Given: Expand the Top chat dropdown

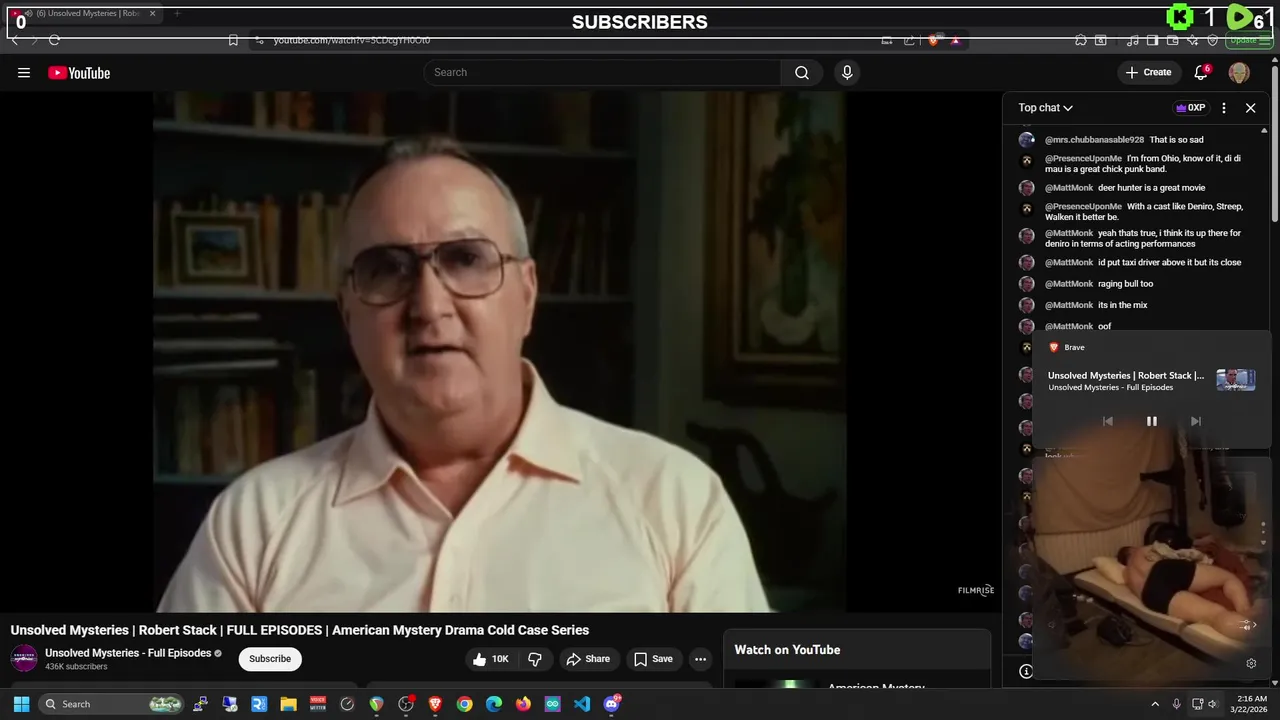Looking at the screenshot, I should [x=1046, y=108].
